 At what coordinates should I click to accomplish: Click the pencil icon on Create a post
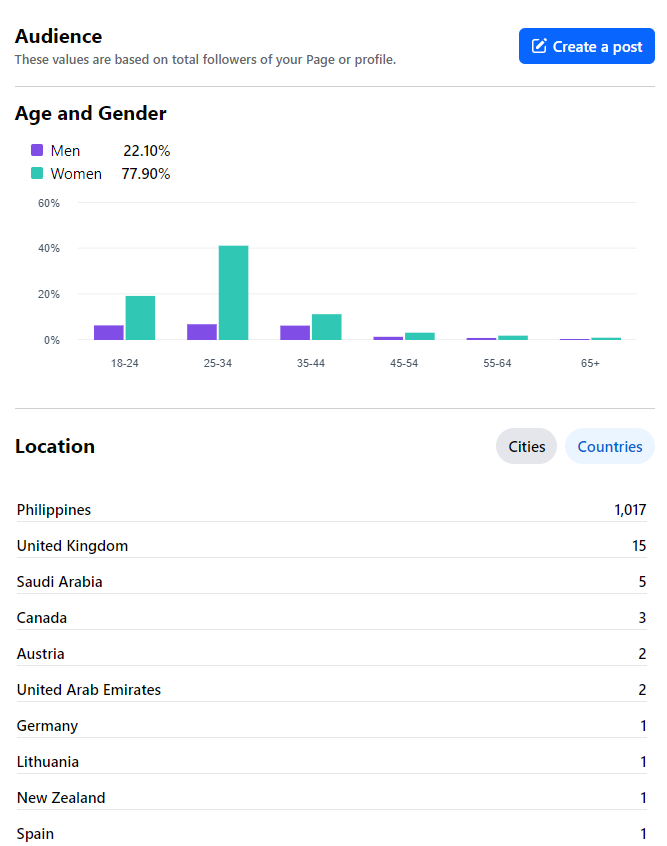(539, 46)
